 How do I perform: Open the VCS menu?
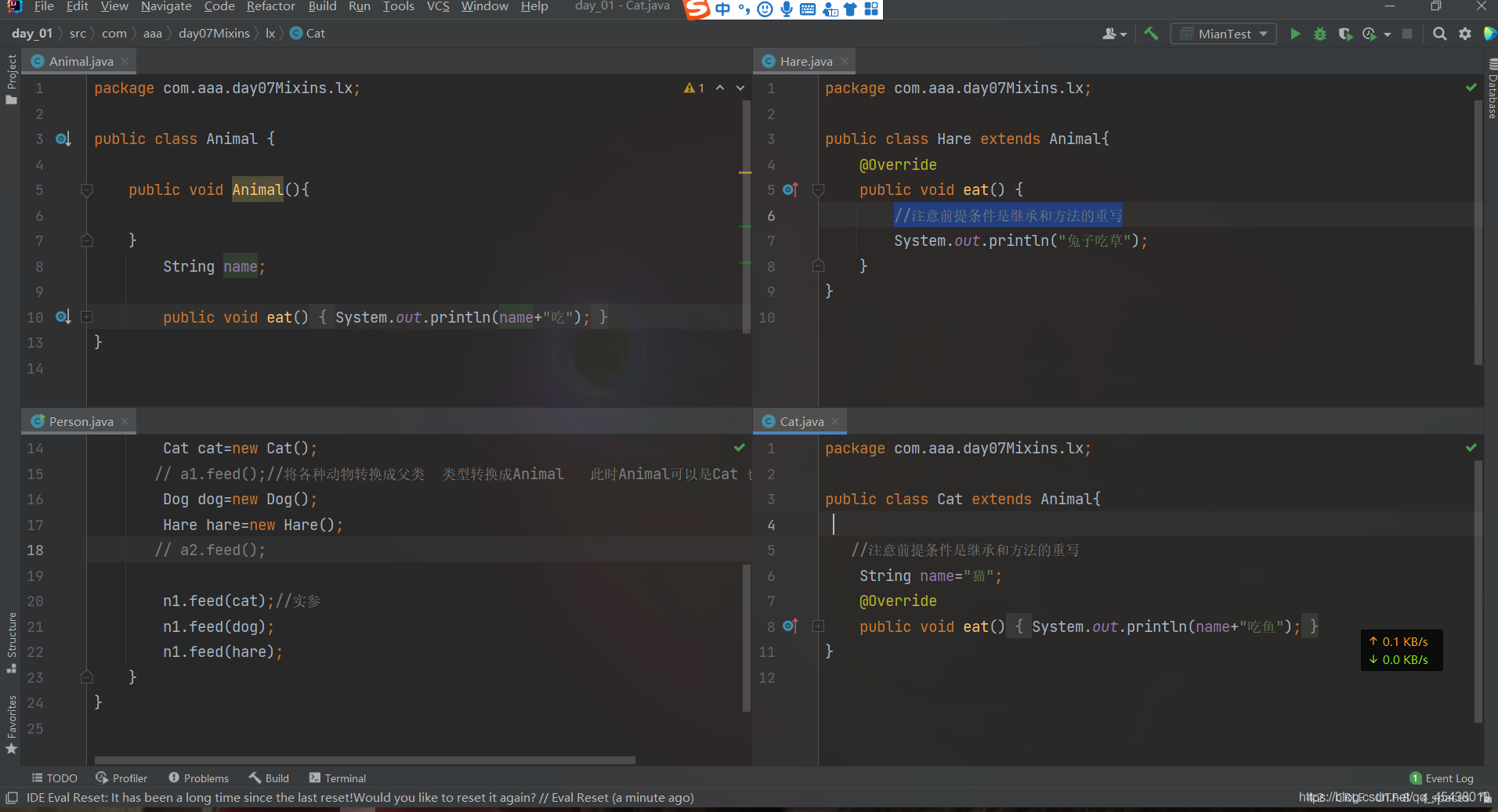coord(438,6)
